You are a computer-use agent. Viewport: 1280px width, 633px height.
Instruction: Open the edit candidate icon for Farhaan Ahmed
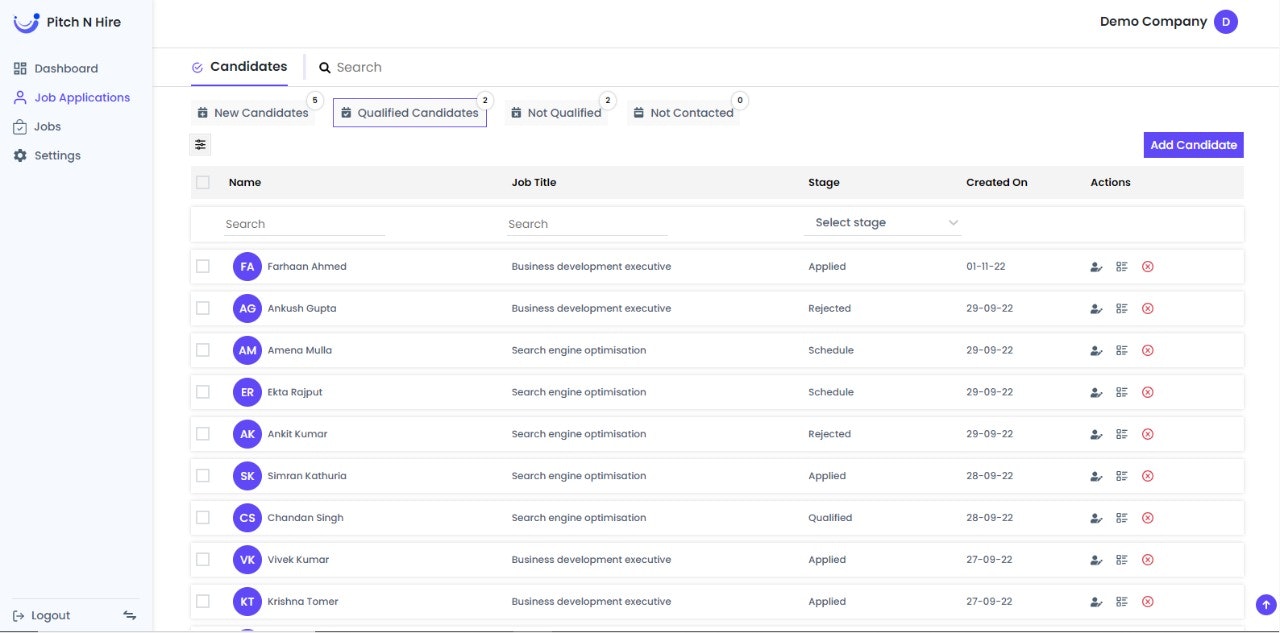coord(1096,267)
